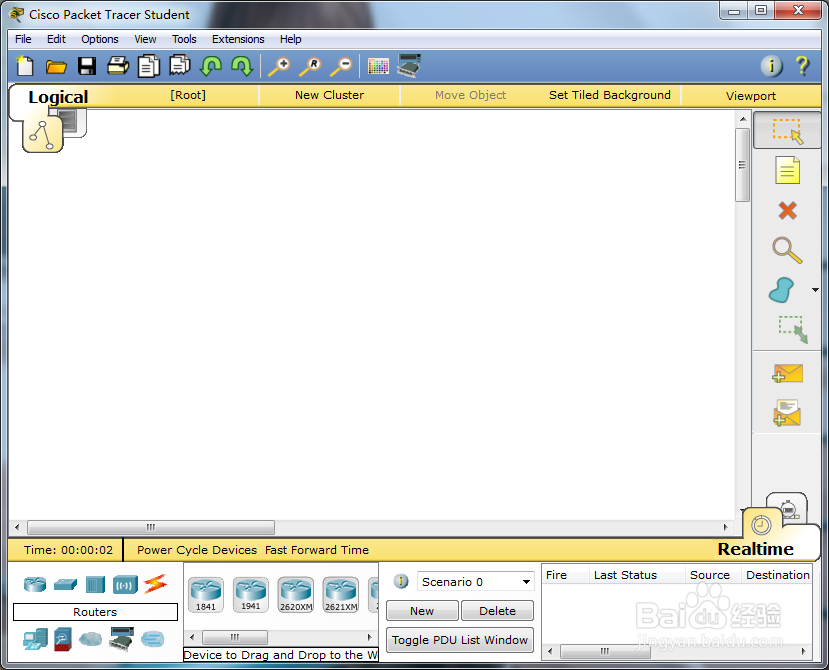The height and width of the screenshot is (670, 829).
Task: Open the View menu
Action: [x=145, y=39]
